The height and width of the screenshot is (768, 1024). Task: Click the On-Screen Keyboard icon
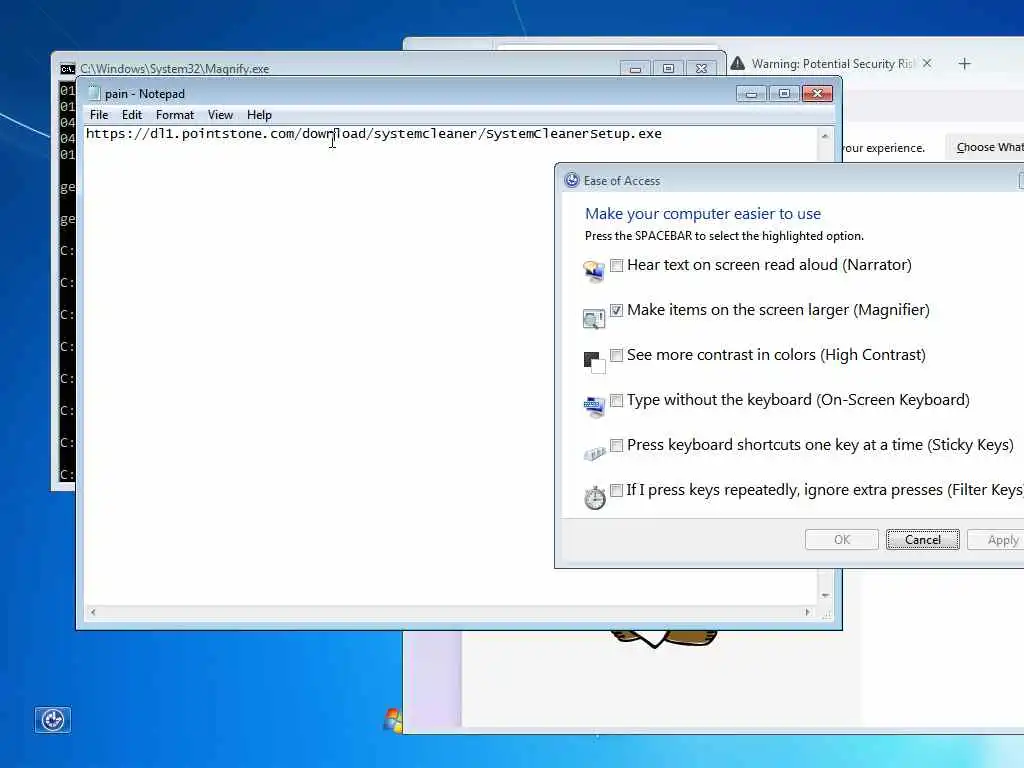594,406
